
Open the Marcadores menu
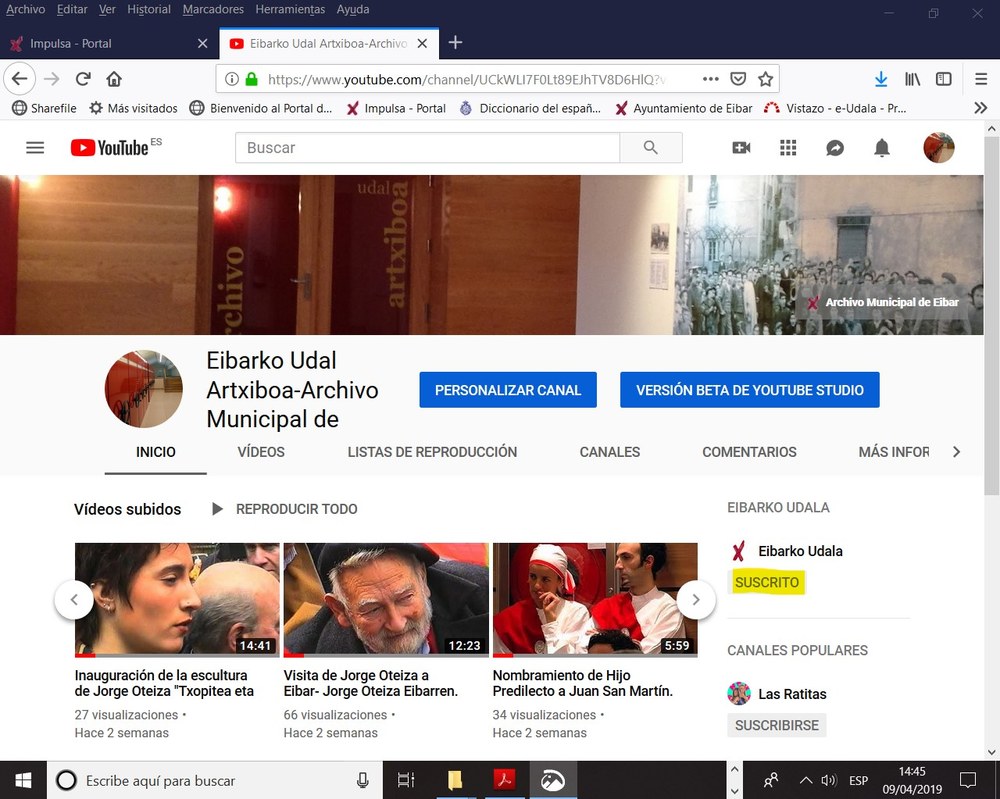(213, 10)
